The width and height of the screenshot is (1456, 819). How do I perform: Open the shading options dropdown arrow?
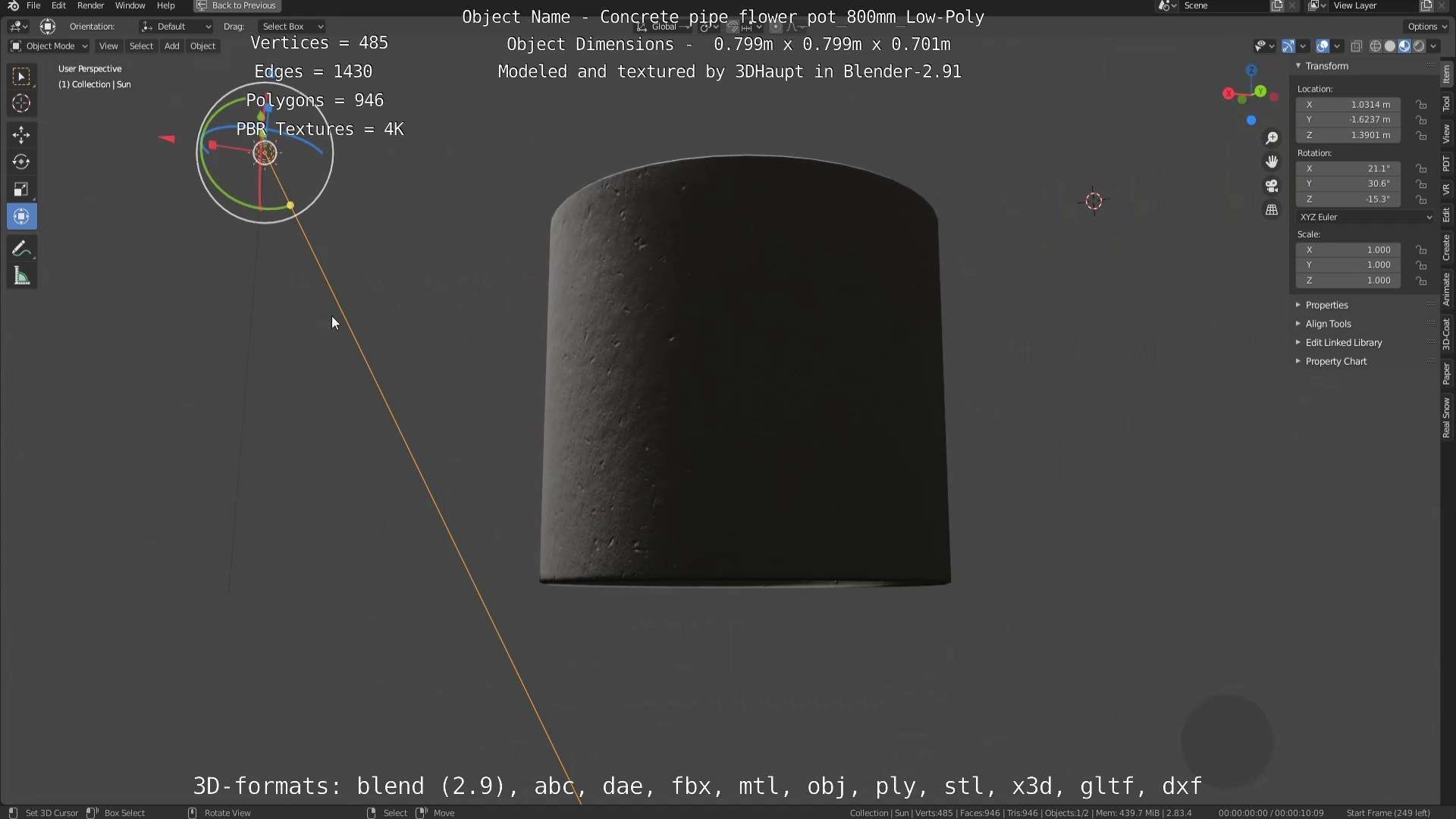1433,46
